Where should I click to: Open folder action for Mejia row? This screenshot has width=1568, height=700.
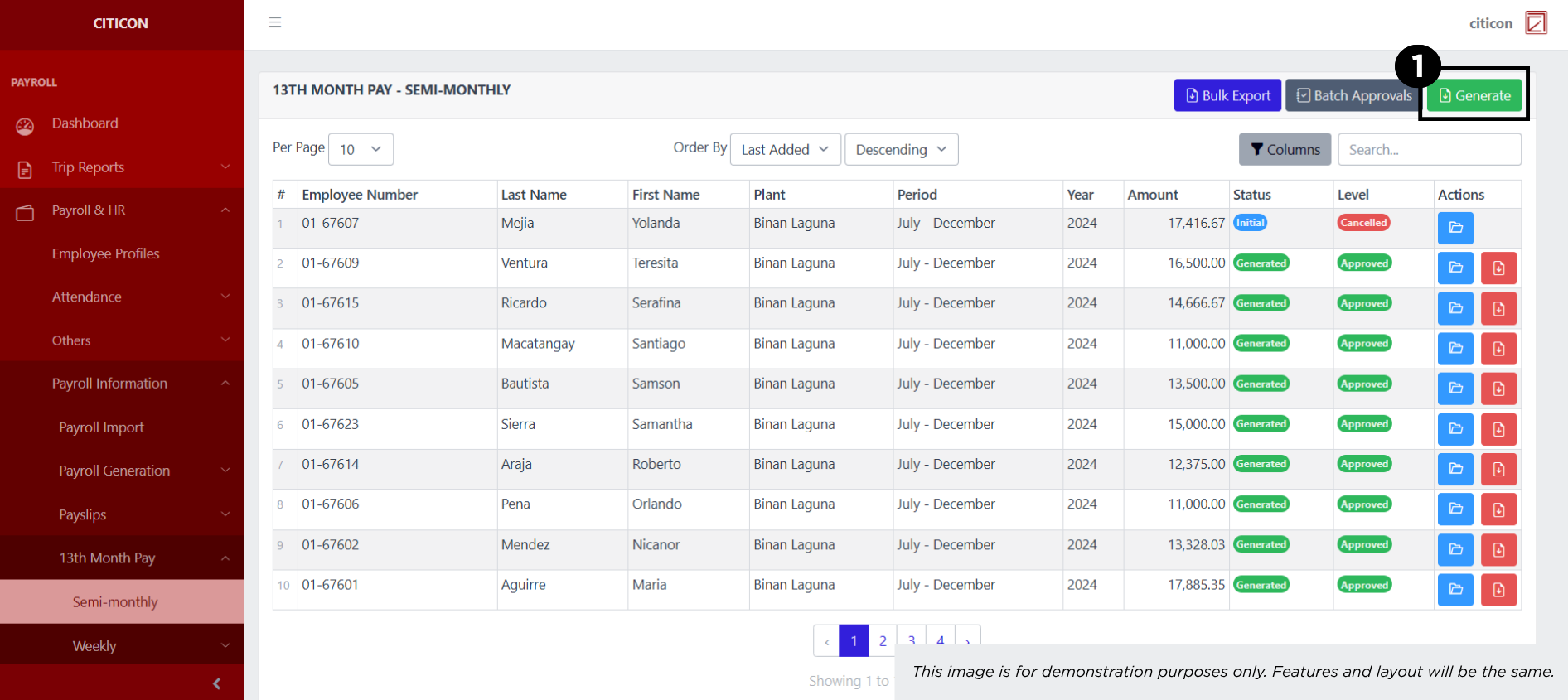1454,228
